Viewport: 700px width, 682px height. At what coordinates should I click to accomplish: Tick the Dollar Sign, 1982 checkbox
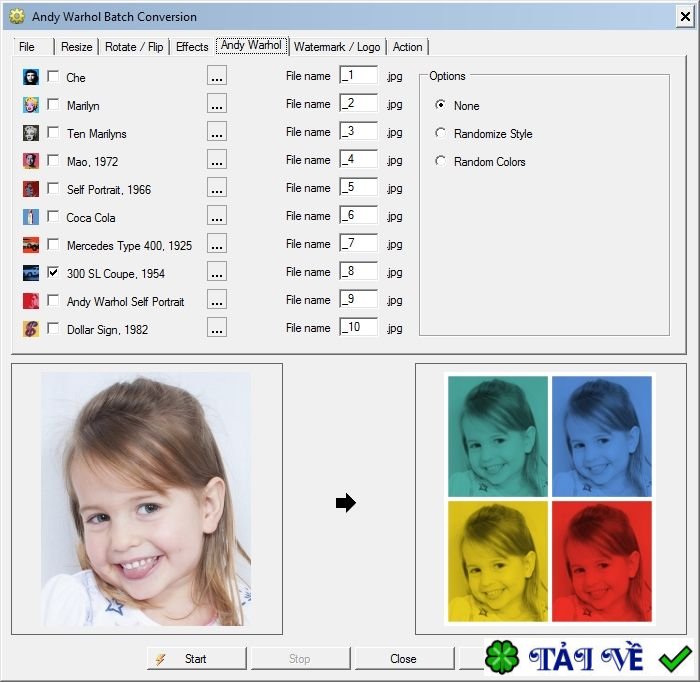(x=53, y=329)
